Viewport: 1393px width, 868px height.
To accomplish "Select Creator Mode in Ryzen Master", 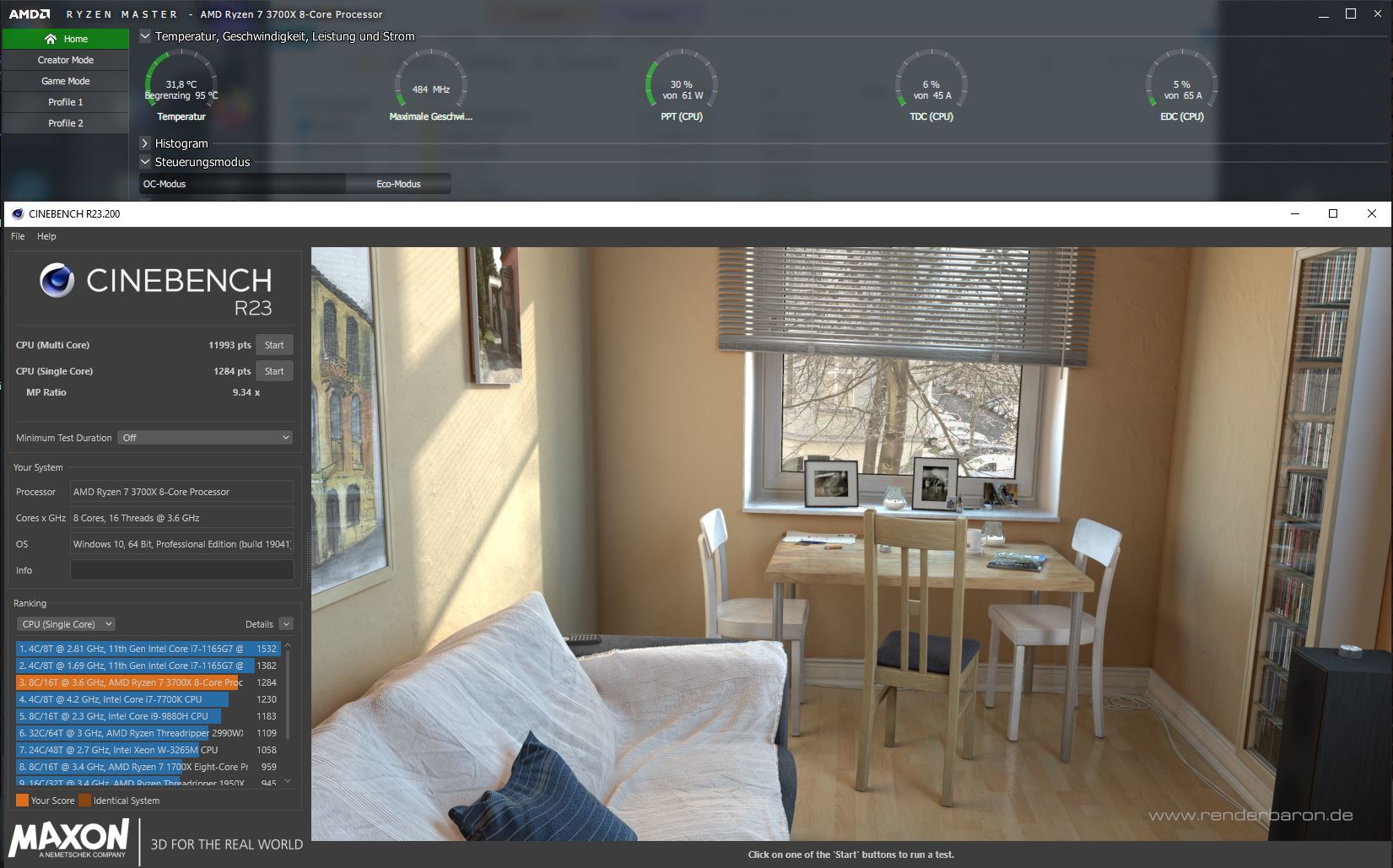I will pos(65,60).
